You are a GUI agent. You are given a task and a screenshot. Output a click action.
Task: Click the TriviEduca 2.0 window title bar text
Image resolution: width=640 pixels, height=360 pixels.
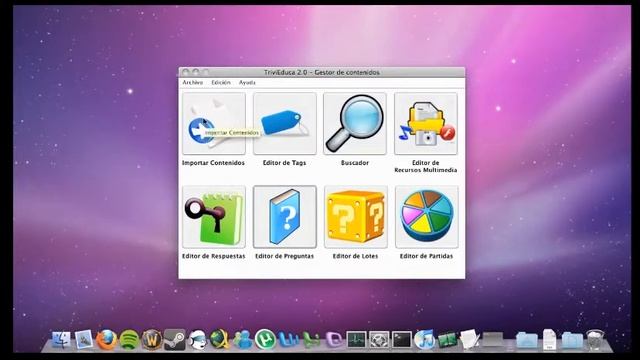pos(322,72)
